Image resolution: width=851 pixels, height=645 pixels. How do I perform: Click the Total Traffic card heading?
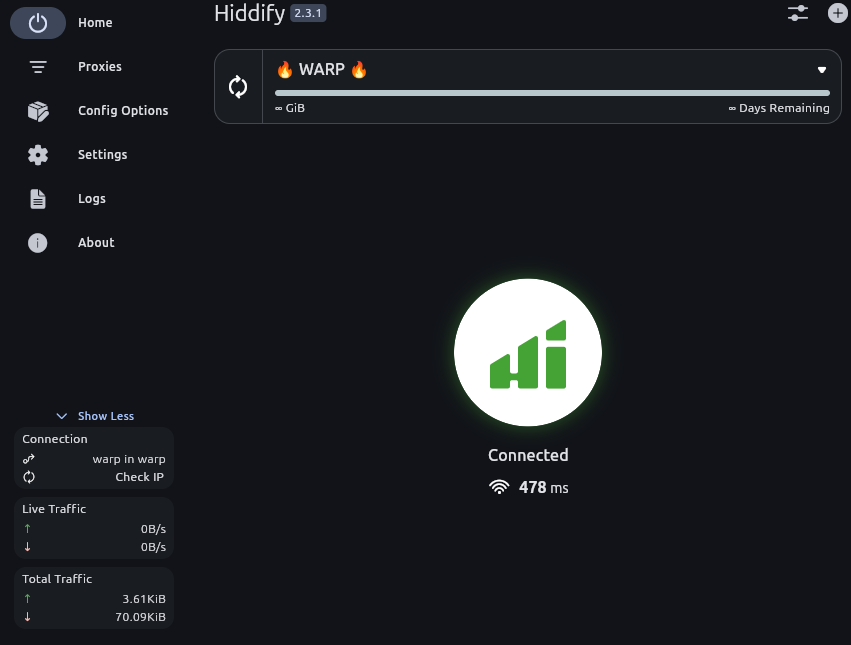(57, 579)
